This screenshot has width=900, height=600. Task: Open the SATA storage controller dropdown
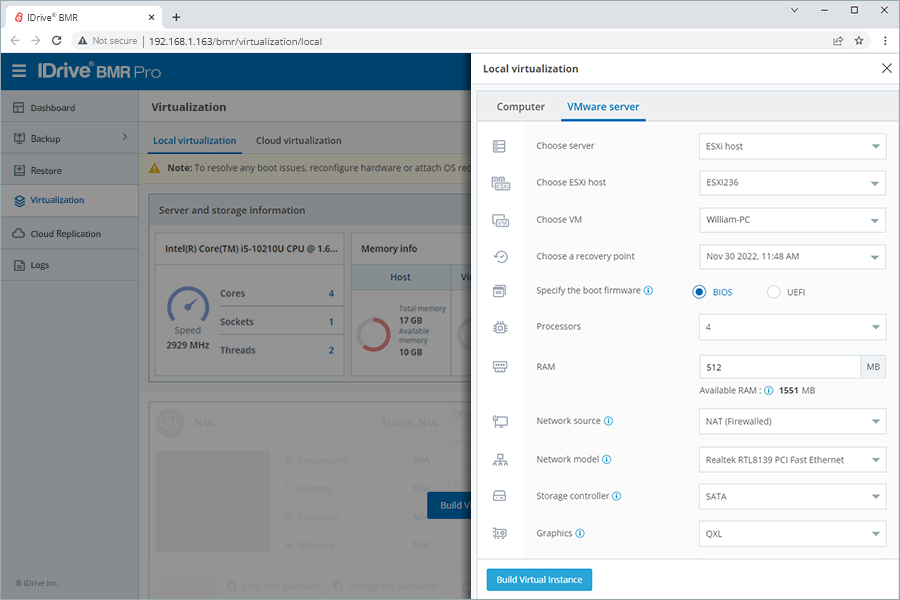pyautogui.click(x=792, y=496)
